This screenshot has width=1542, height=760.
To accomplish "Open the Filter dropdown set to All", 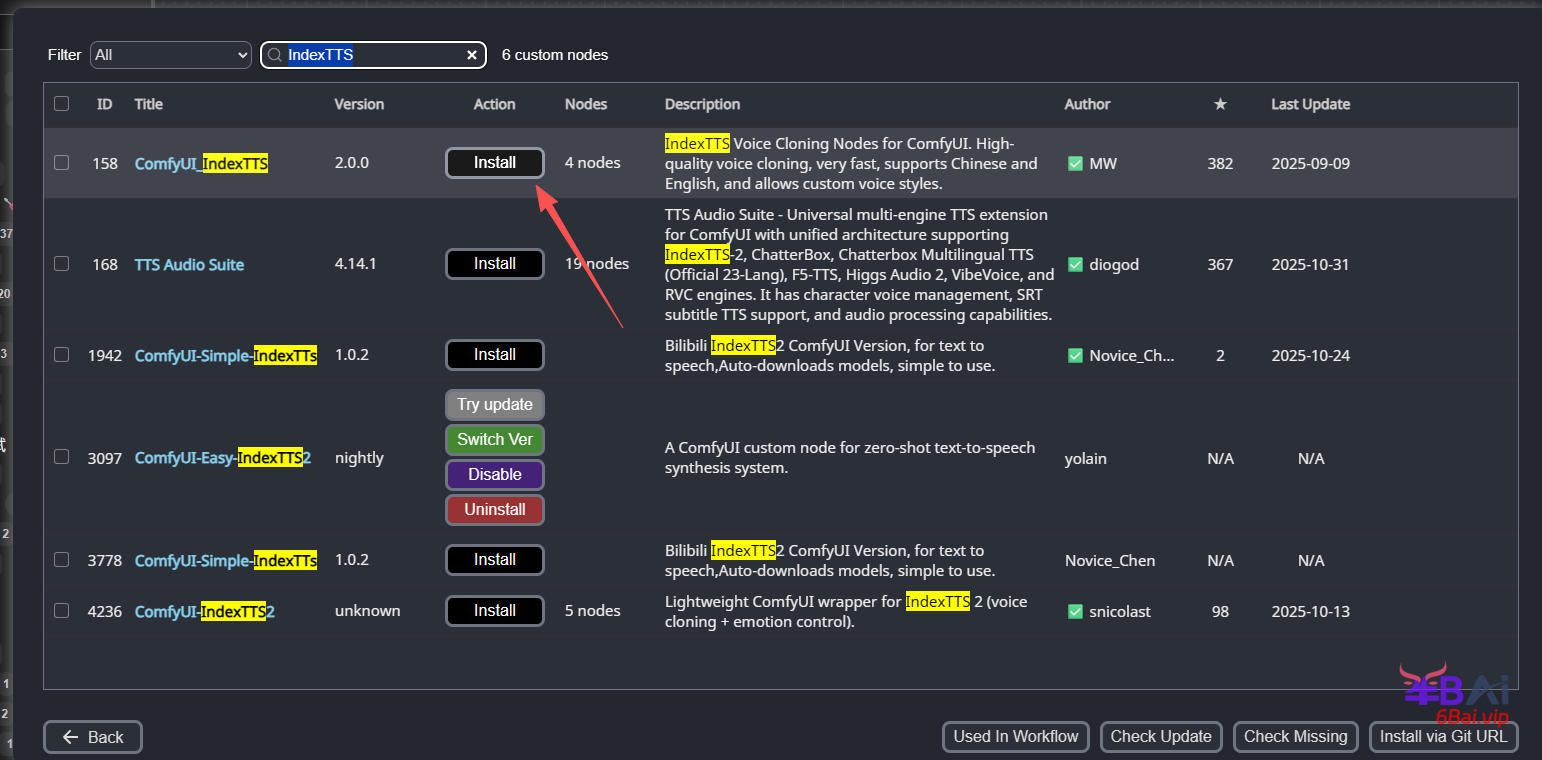I will [x=170, y=55].
